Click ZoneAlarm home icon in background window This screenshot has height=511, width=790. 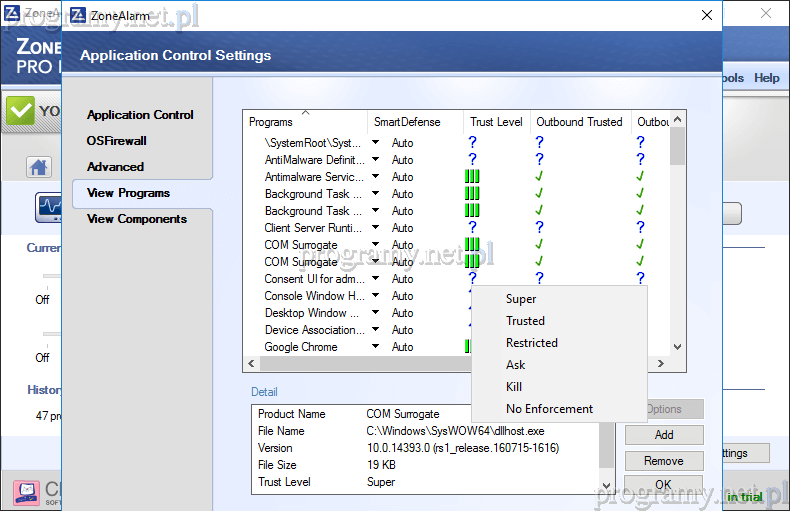(x=39, y=167)
